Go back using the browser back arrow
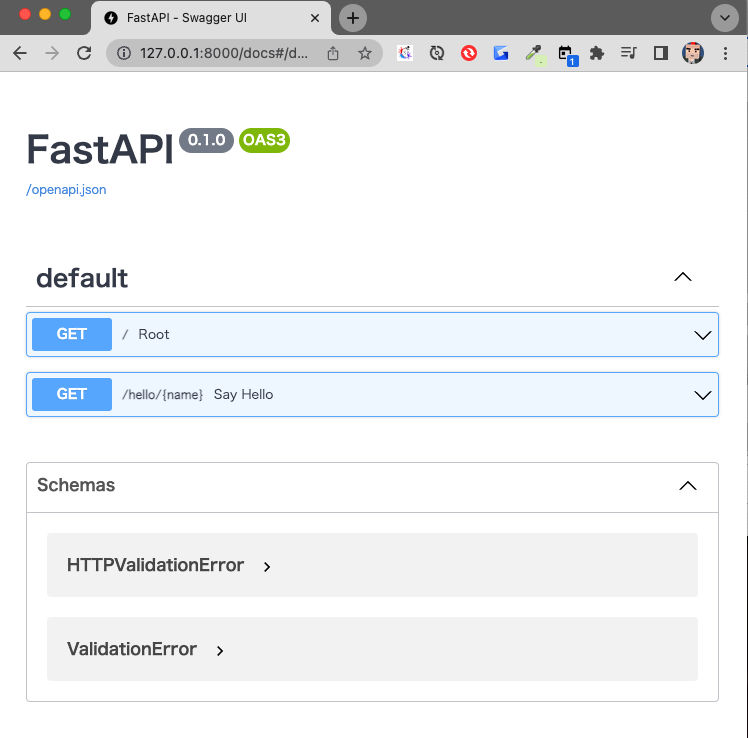Viewport: 748px width, 738px height. point(20,53)
